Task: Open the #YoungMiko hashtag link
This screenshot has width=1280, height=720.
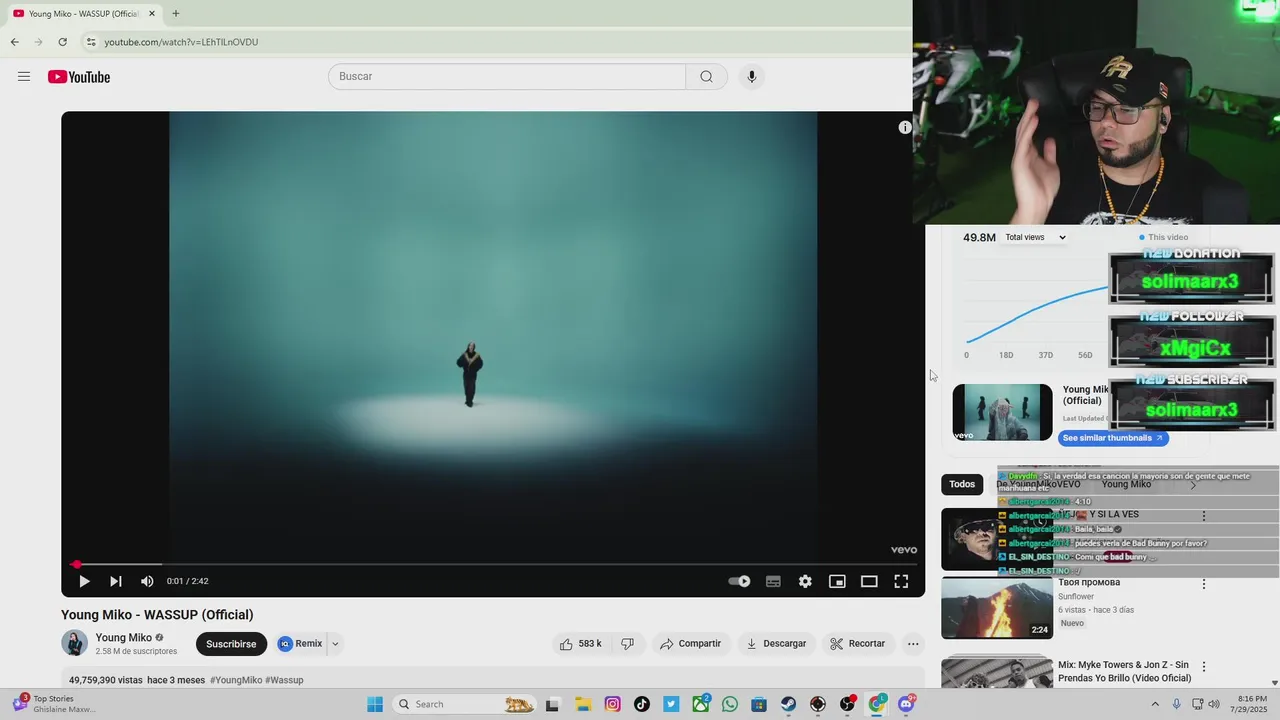Action: pos(236,680)
